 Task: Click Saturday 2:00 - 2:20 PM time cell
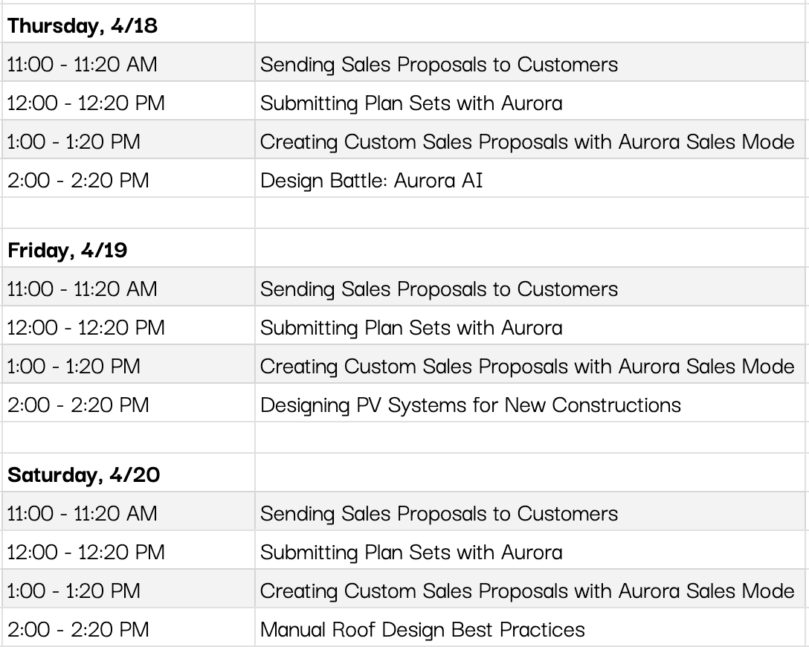tap(128, 629)
